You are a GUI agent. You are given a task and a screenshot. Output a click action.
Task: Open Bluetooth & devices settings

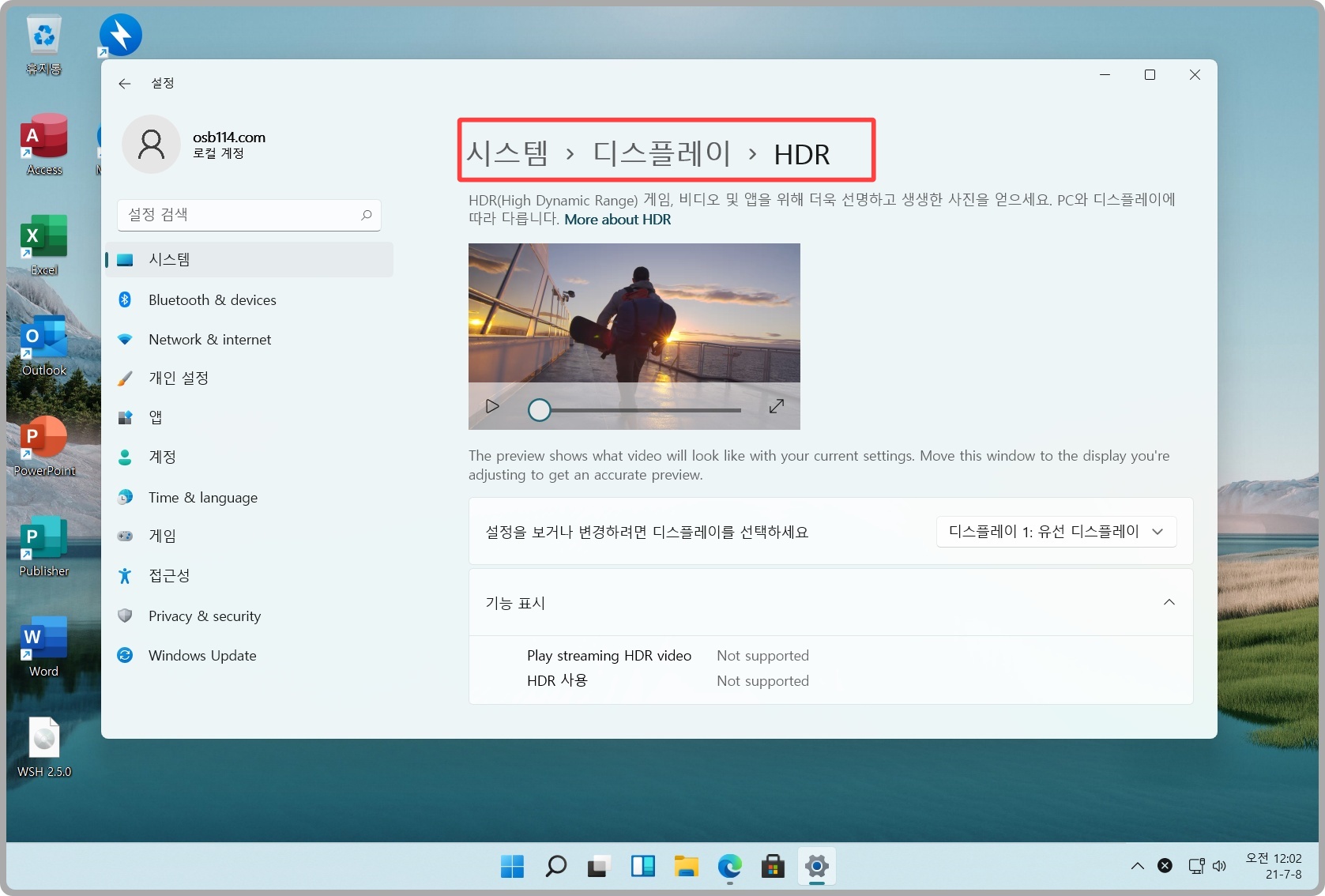pyautogui.click(x=212, y=299)
